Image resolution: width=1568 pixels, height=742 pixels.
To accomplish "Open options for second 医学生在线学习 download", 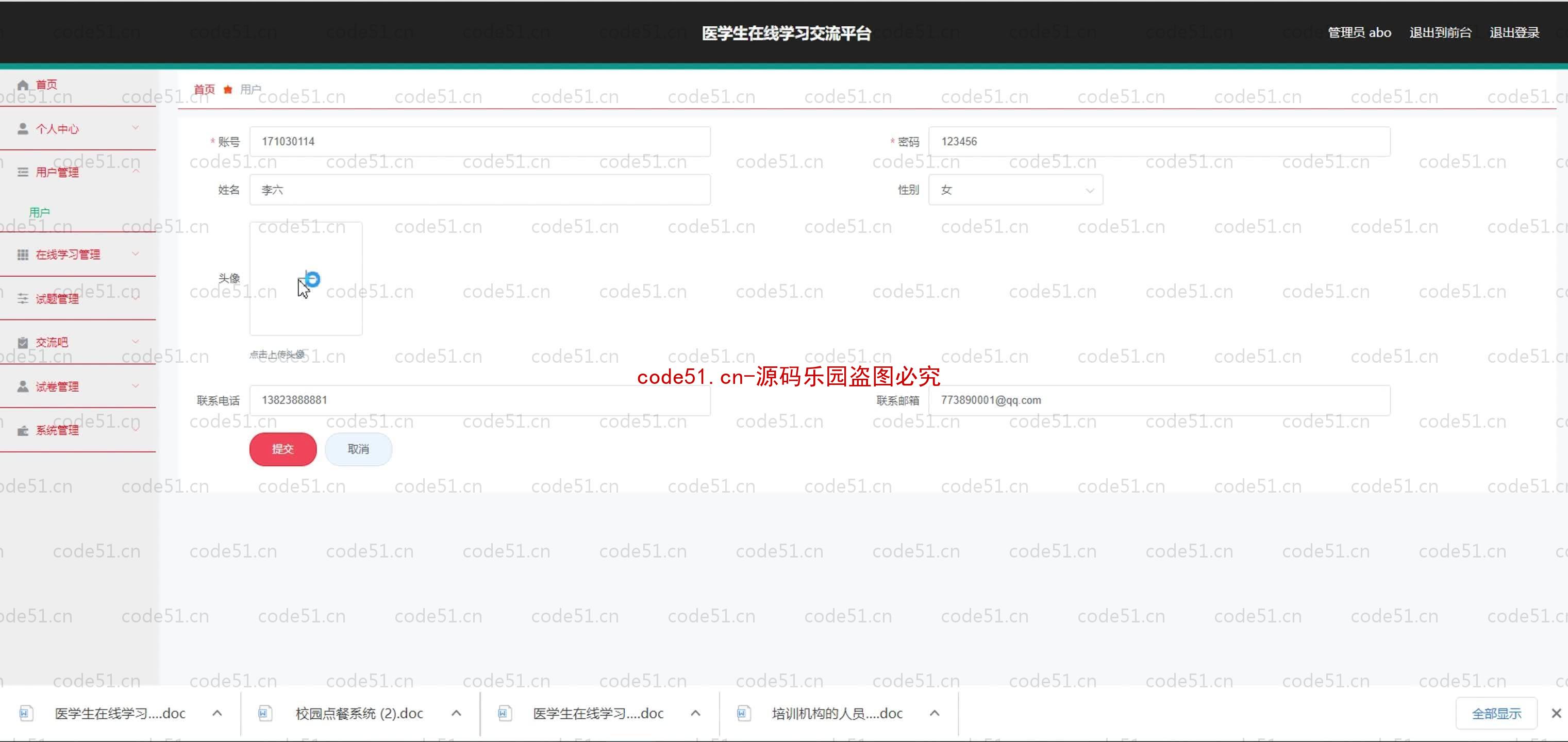I will coord(696,713).
